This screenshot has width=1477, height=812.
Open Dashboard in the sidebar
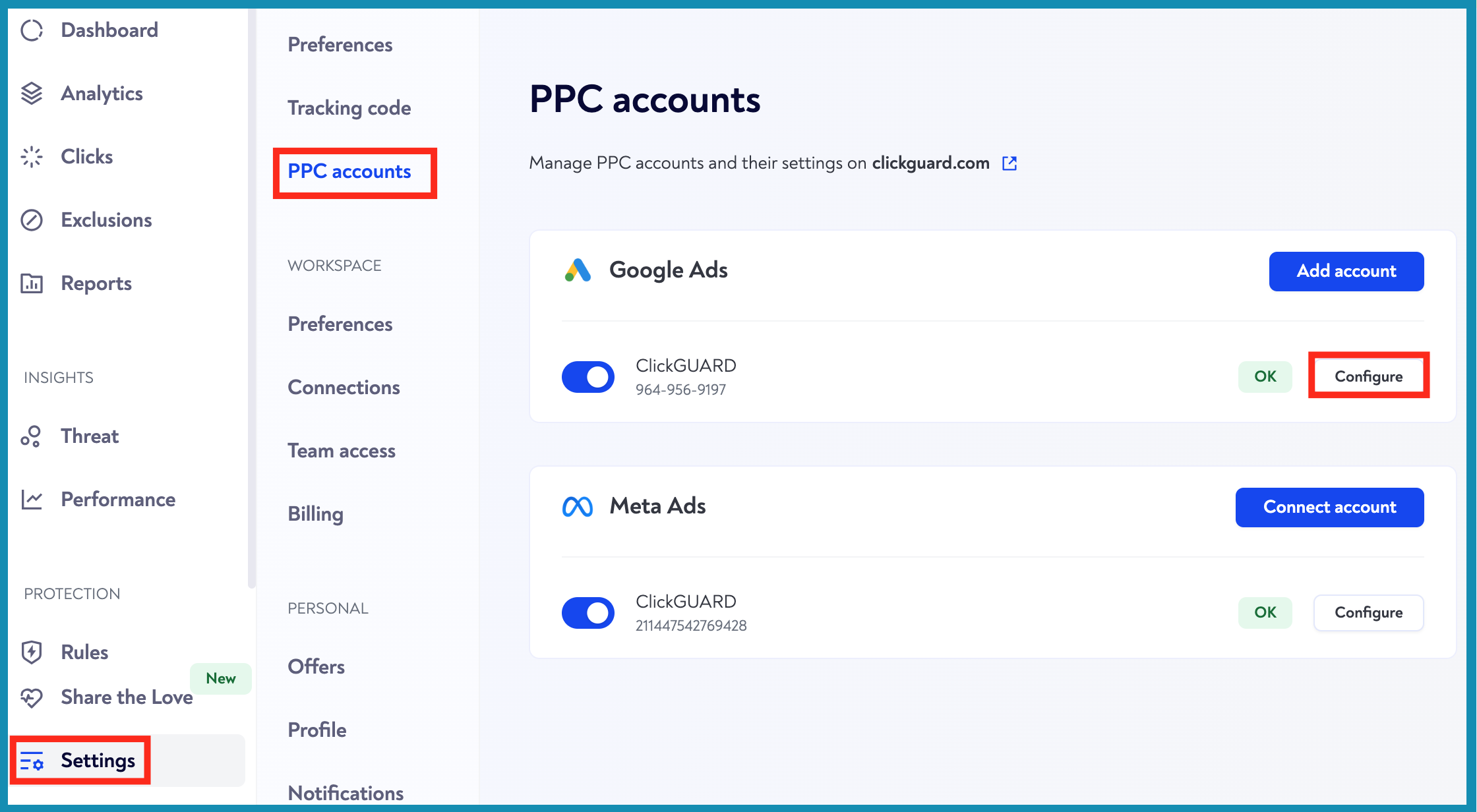109,30
